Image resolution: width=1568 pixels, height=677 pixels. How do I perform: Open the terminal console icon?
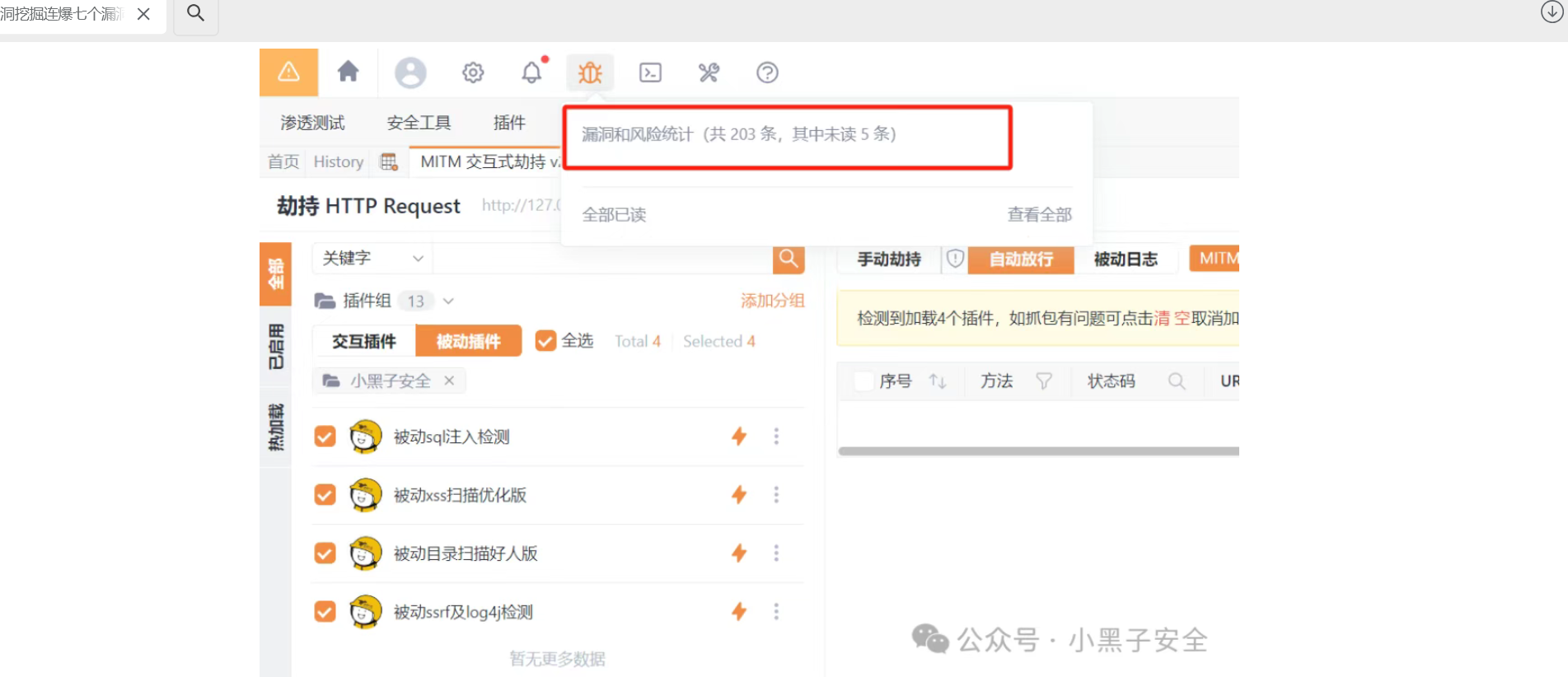point(650,72)
